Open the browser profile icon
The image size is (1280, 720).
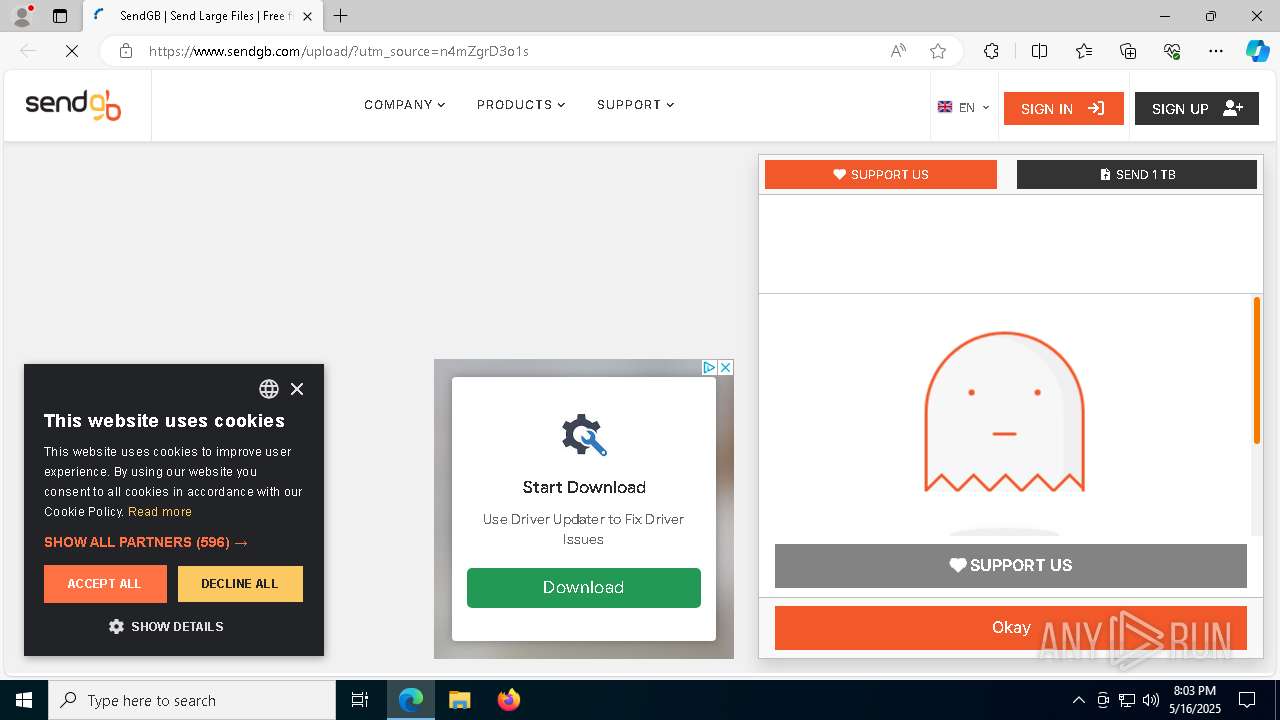coord(22,16)
